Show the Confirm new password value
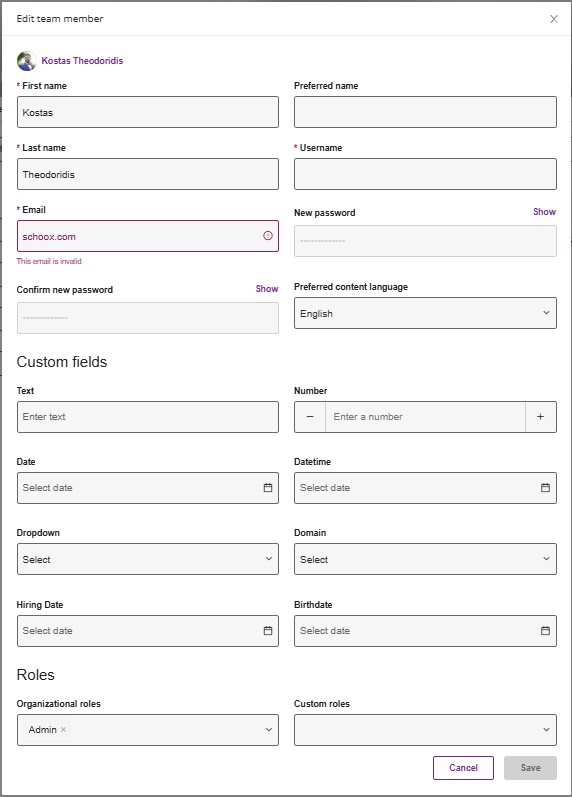This screenshot has height=797, width=572. click(267, 289)
